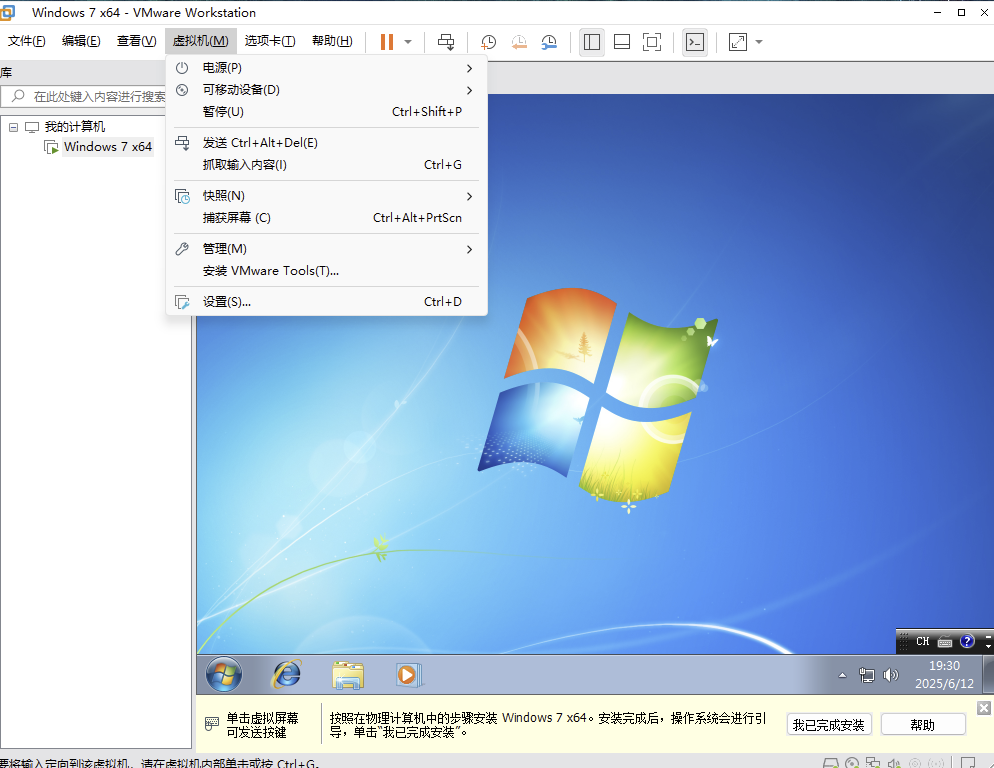Close the open 虚拟机(M) menu
Screen dimensions: 994x768
(200, 41)
